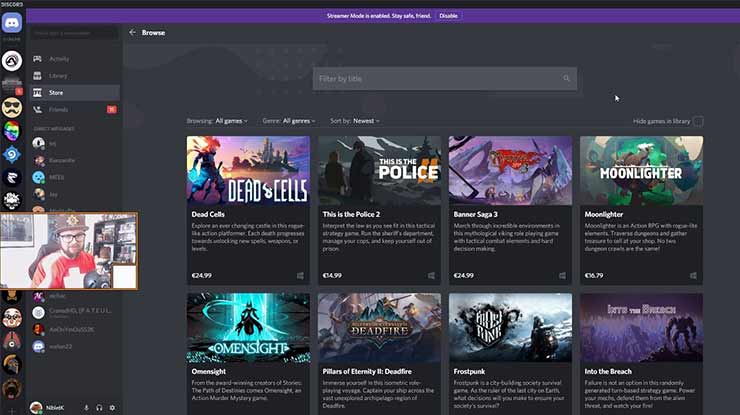Viewport: 740px width, 415px height.
Task: Open Friends phone icon in sidebar
Action: 37,110
